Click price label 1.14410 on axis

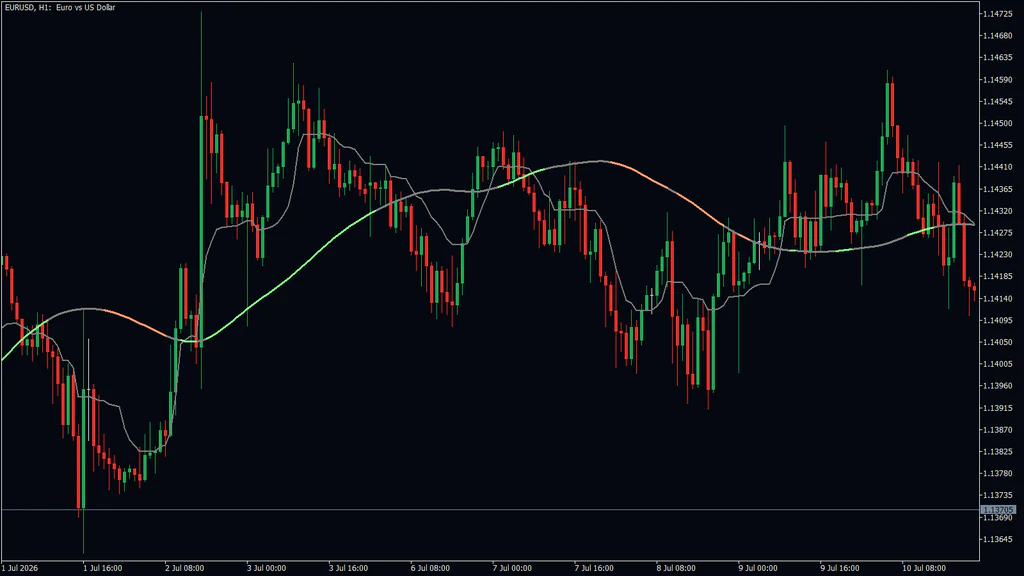[x=998, y=167]
